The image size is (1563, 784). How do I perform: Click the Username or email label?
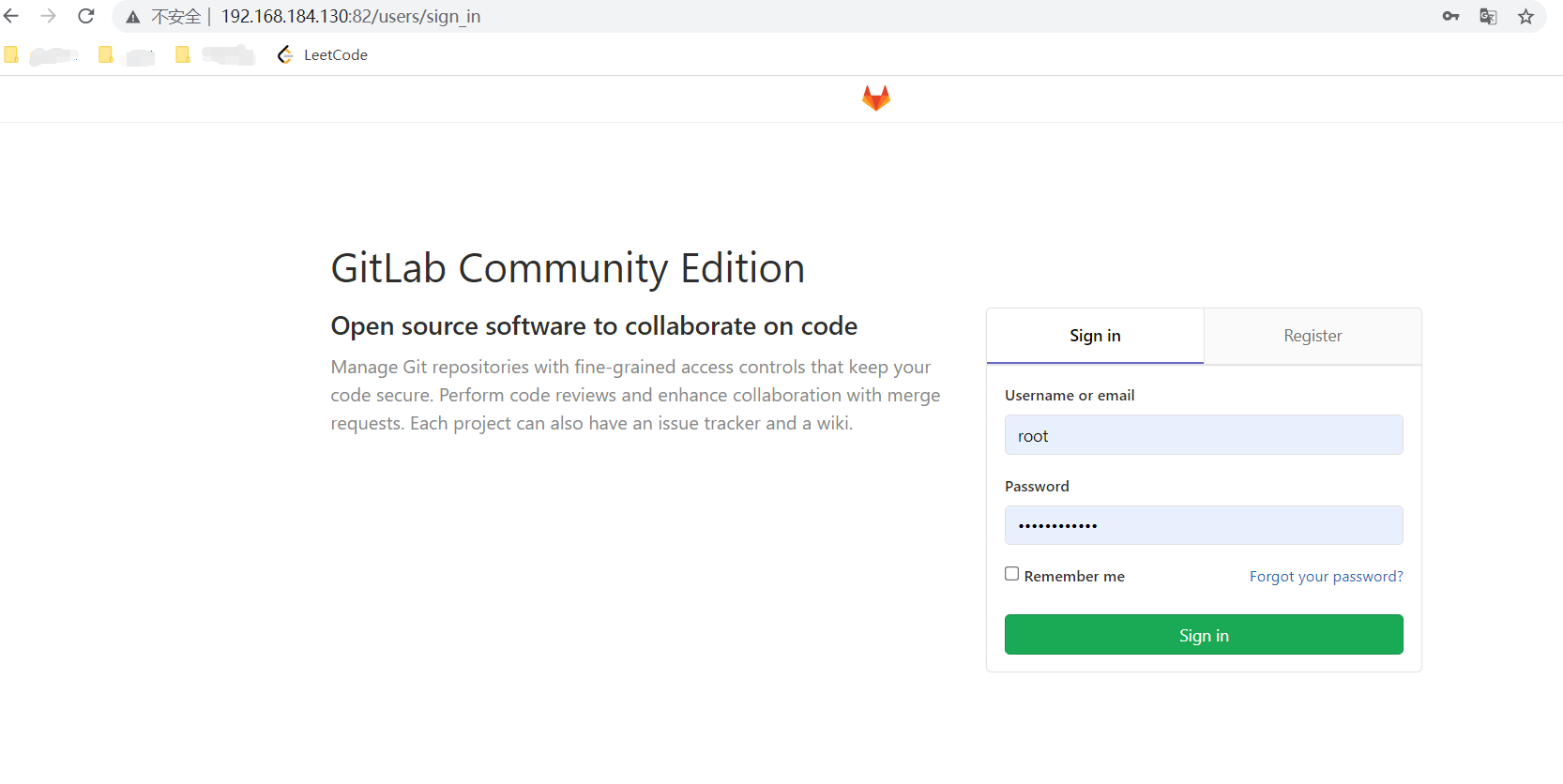pos(1070,396)
